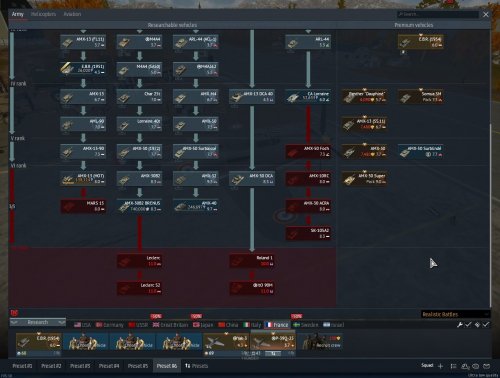
Task: Choose the China nation flag
Action: [228, 325]
